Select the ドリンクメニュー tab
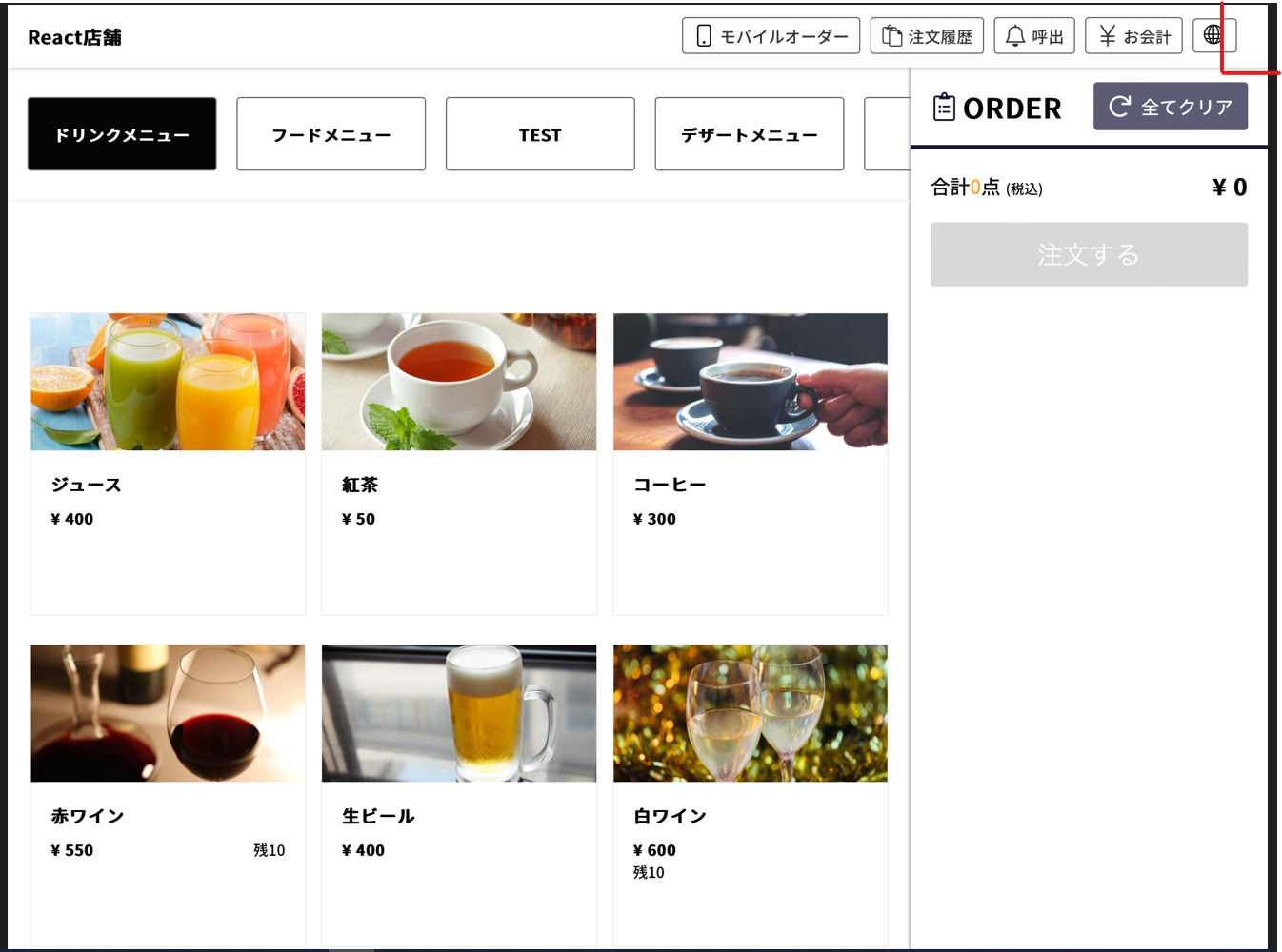The width and height of the screenshot is (1282, 952). click(122, 134)
